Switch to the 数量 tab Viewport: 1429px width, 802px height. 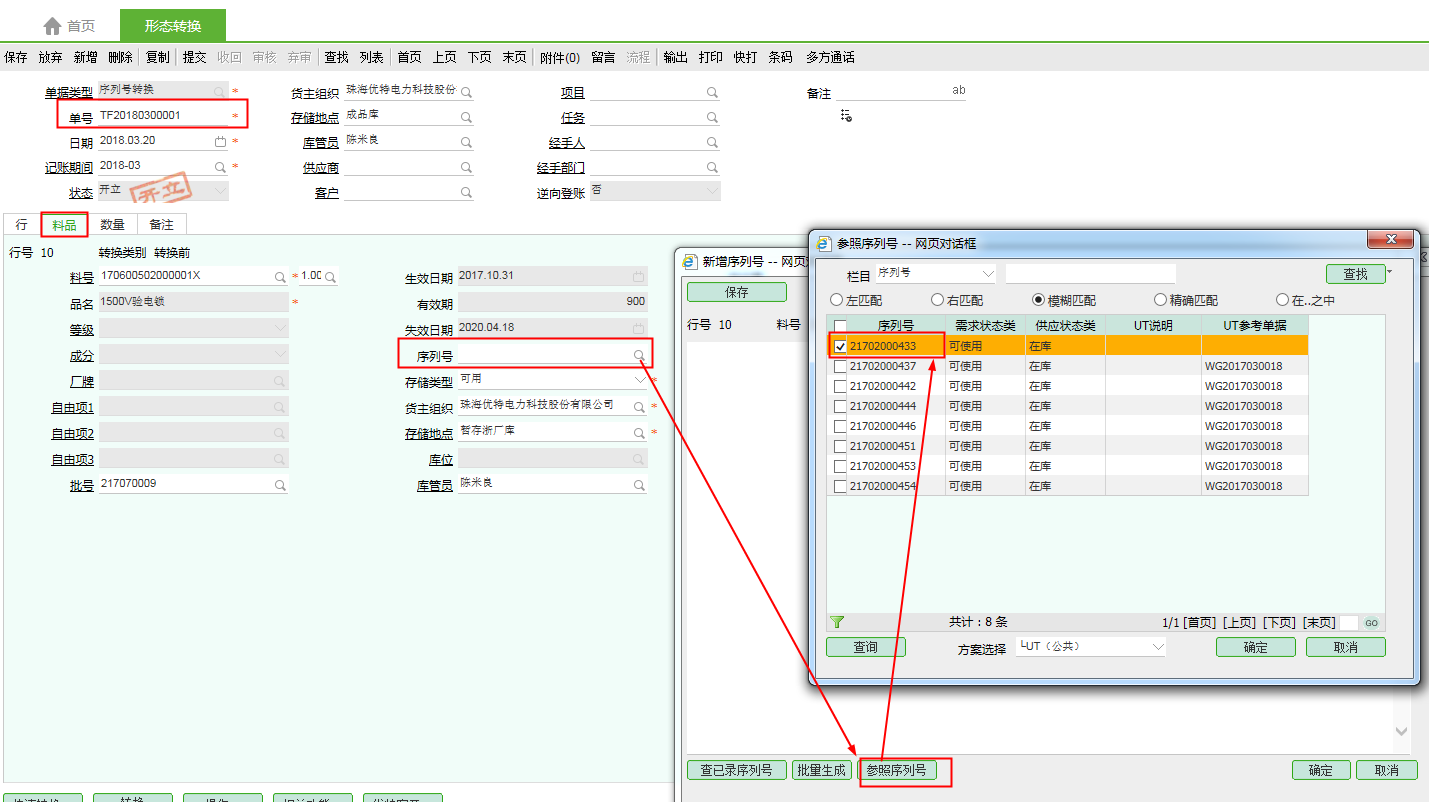click(x=112, y=225)
